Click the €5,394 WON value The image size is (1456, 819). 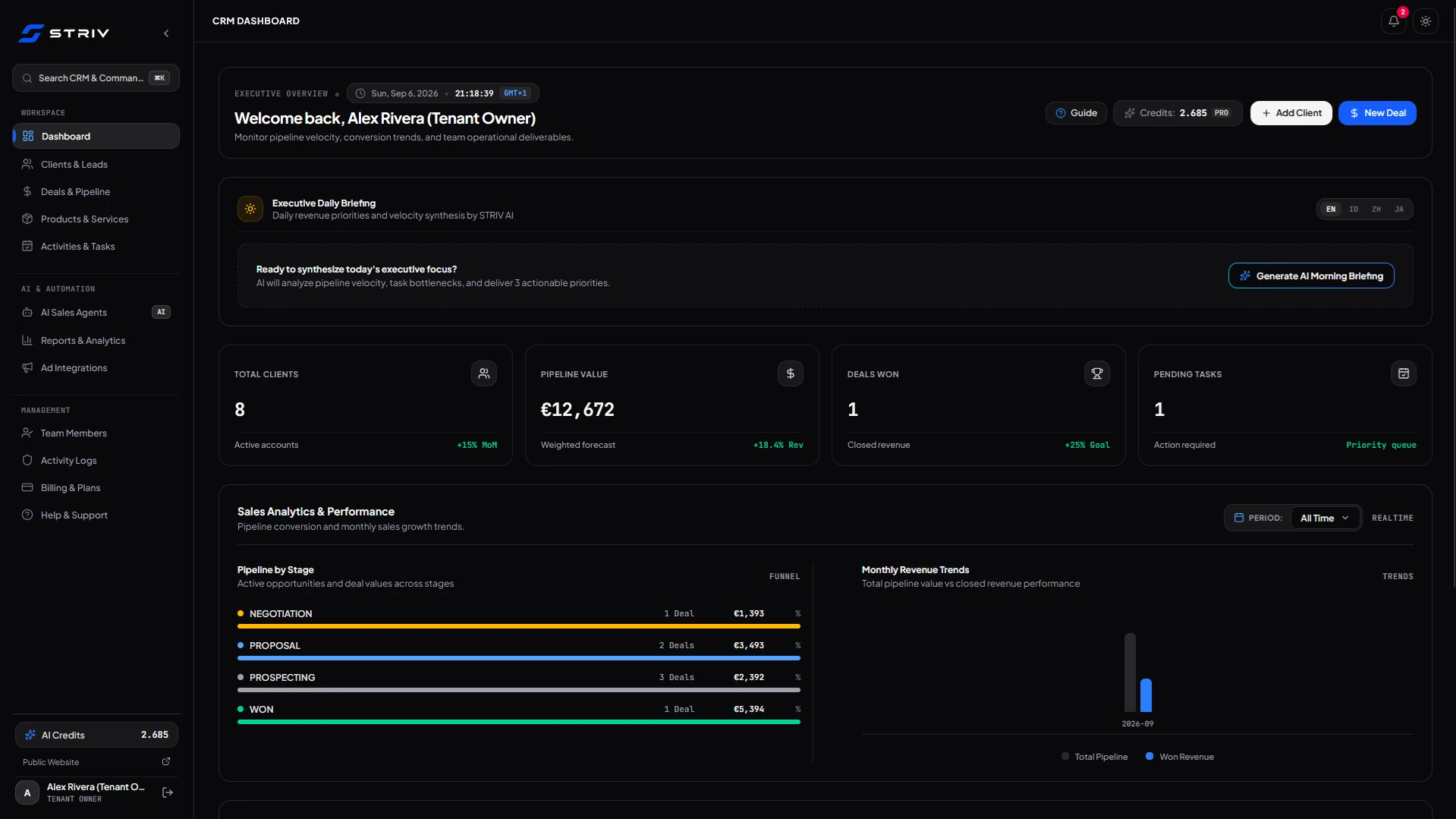(x=749, y=710)
